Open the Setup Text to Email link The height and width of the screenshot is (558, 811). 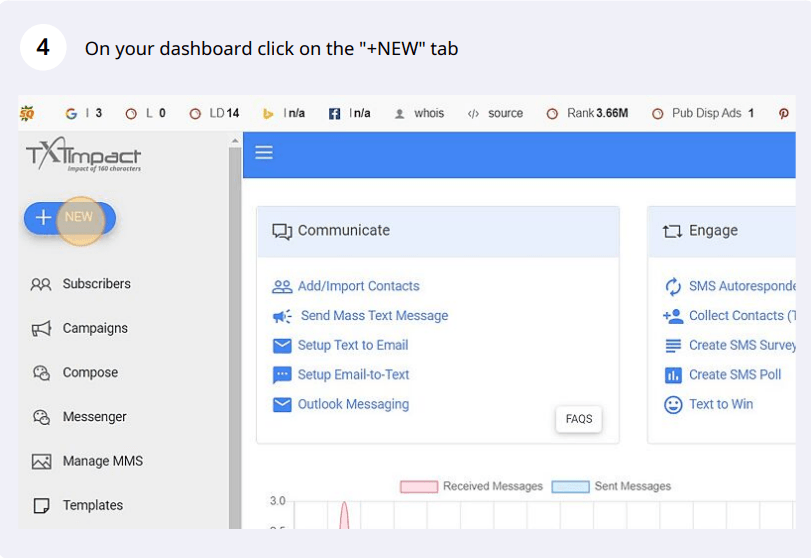pyautogui.click(x=353, y=345)
